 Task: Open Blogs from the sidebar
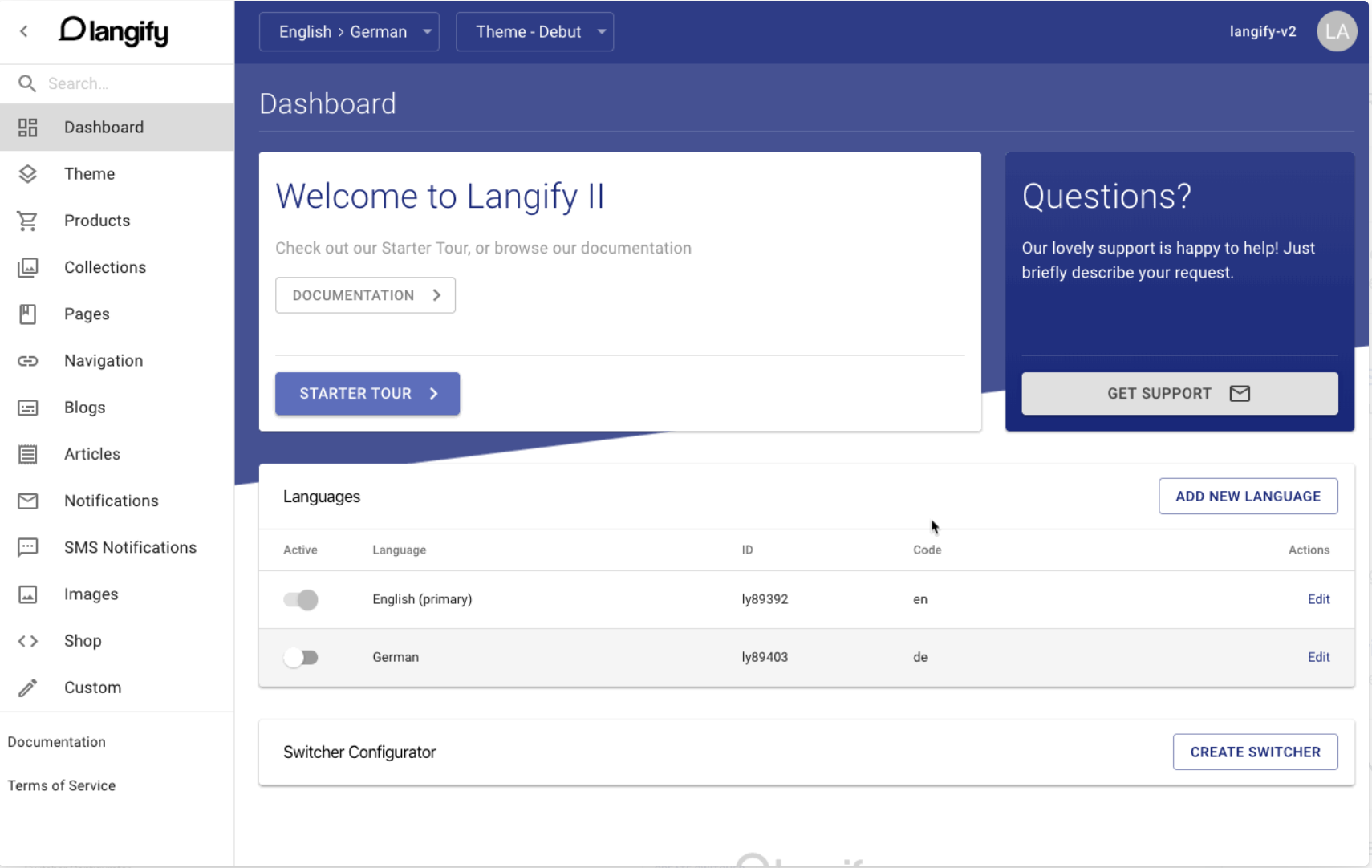[x=117, y=408]
